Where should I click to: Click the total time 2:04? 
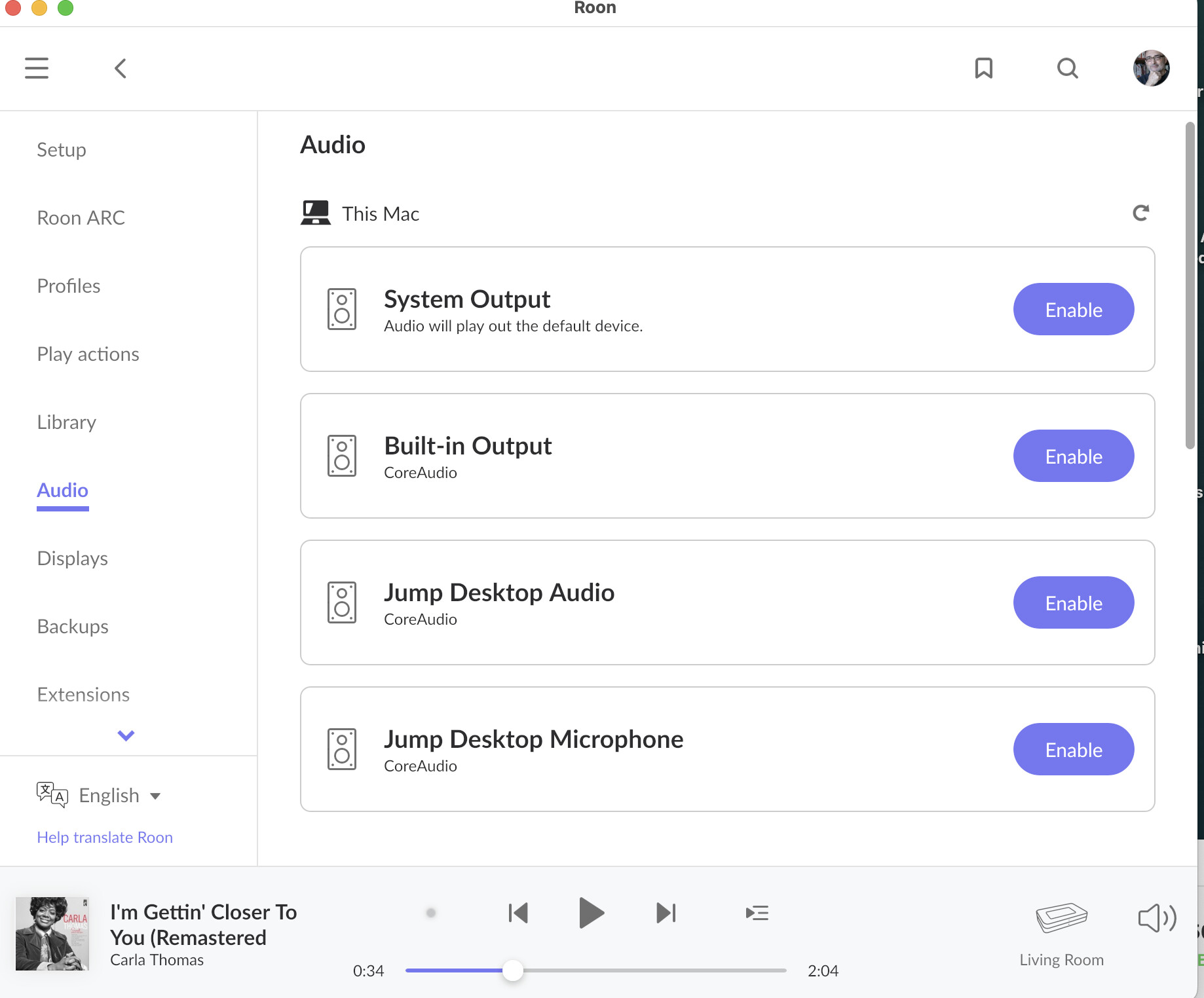click(x=823, y=970)
